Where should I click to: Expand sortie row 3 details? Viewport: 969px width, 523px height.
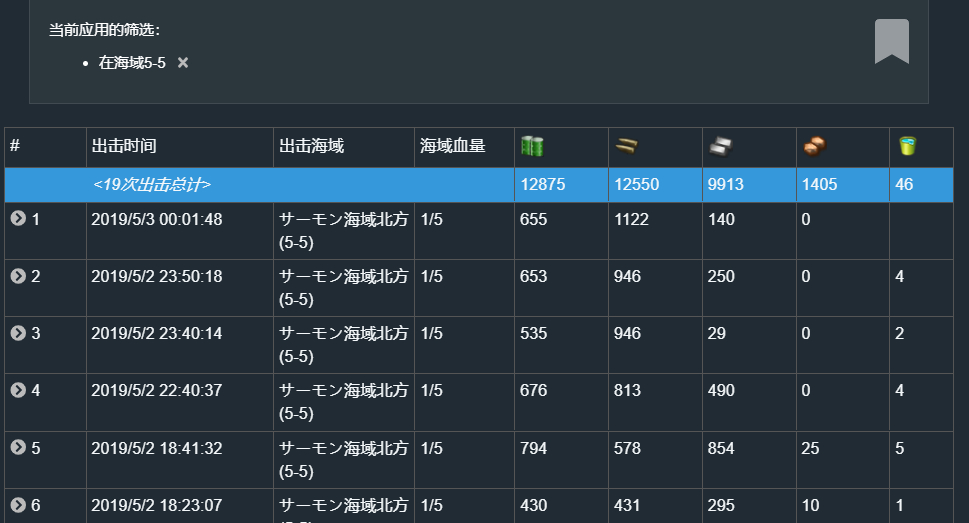click(18, 333)
